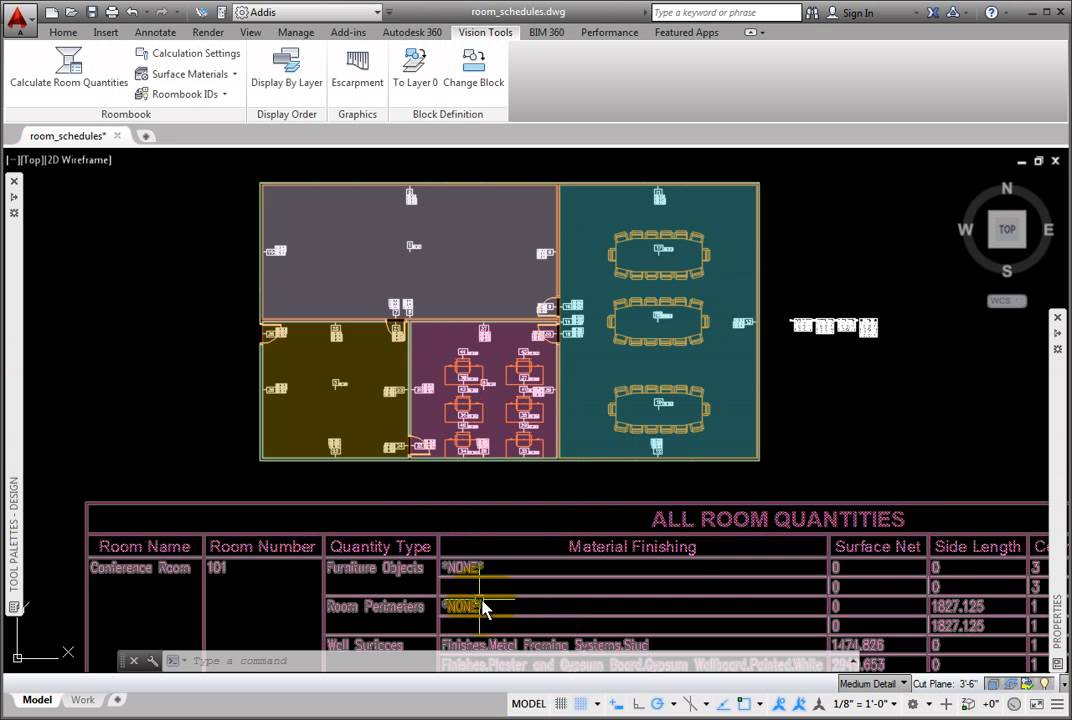Open Calculation Settings in Roombook panel
Viewport: 1072px width, 720px height.
188,53
